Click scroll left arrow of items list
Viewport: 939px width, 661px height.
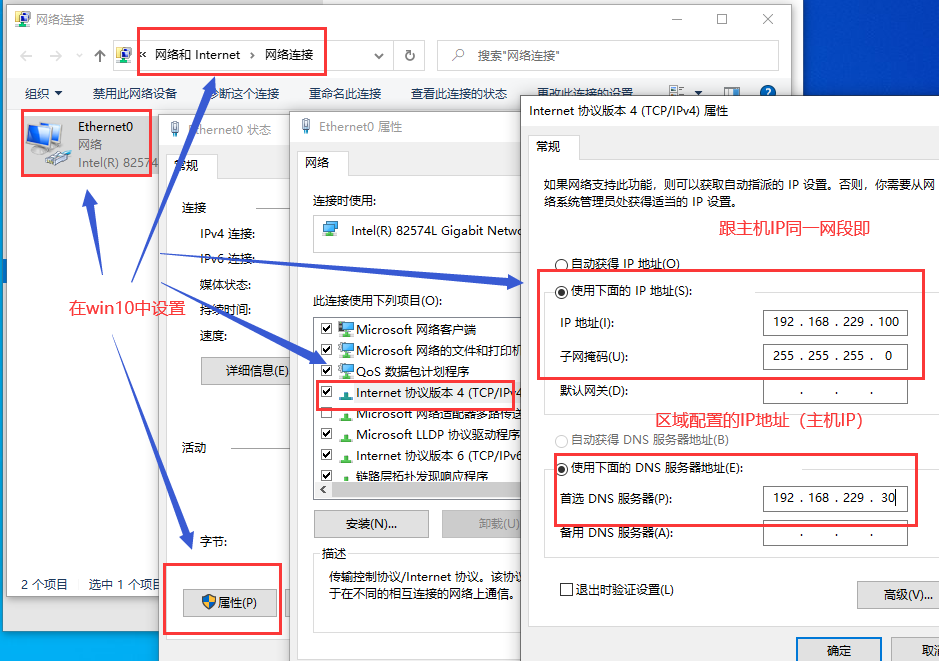pyautogui.click(x=323, y=490)
